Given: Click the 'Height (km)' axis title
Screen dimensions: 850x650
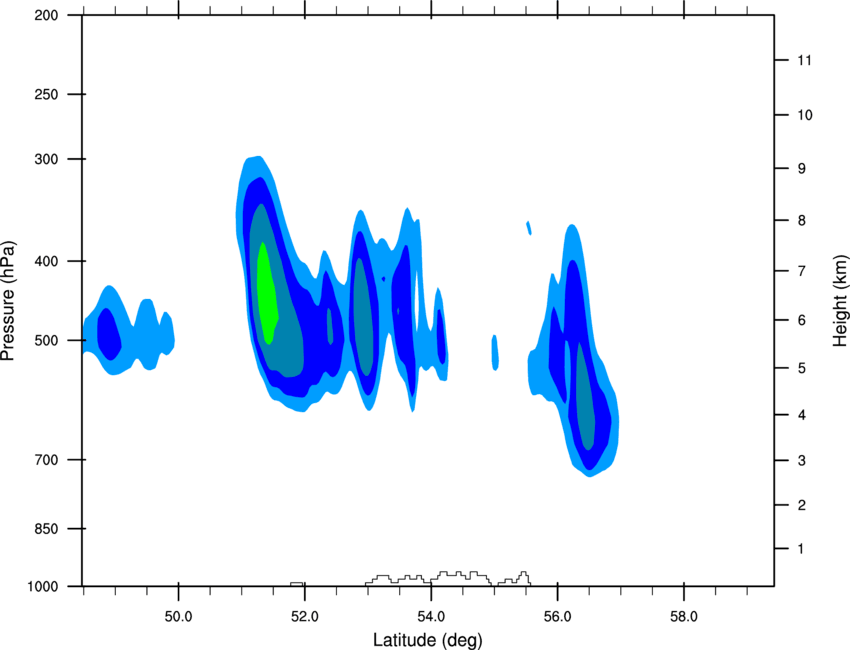Looking at the screenshot, I should (x=840, y=300).
